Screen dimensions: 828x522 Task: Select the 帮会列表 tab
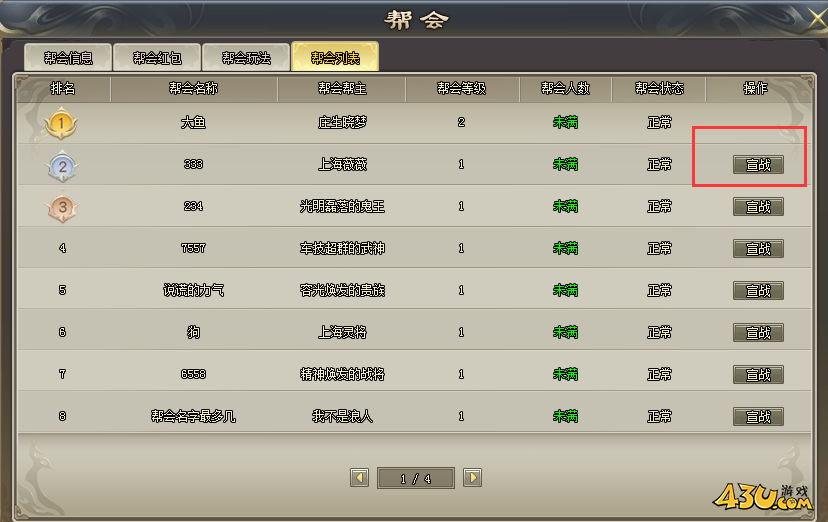[x=335, y=57]
